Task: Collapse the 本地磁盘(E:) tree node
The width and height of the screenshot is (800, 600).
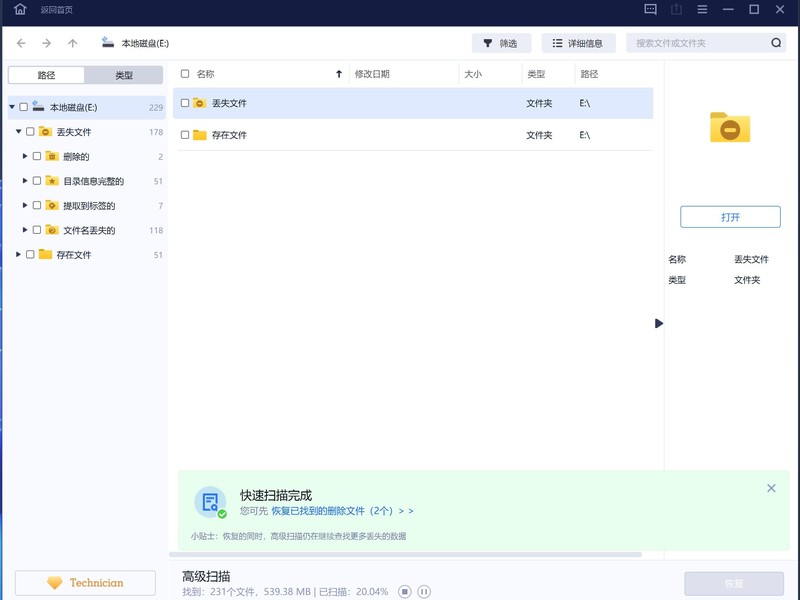Action: [12, 107]
